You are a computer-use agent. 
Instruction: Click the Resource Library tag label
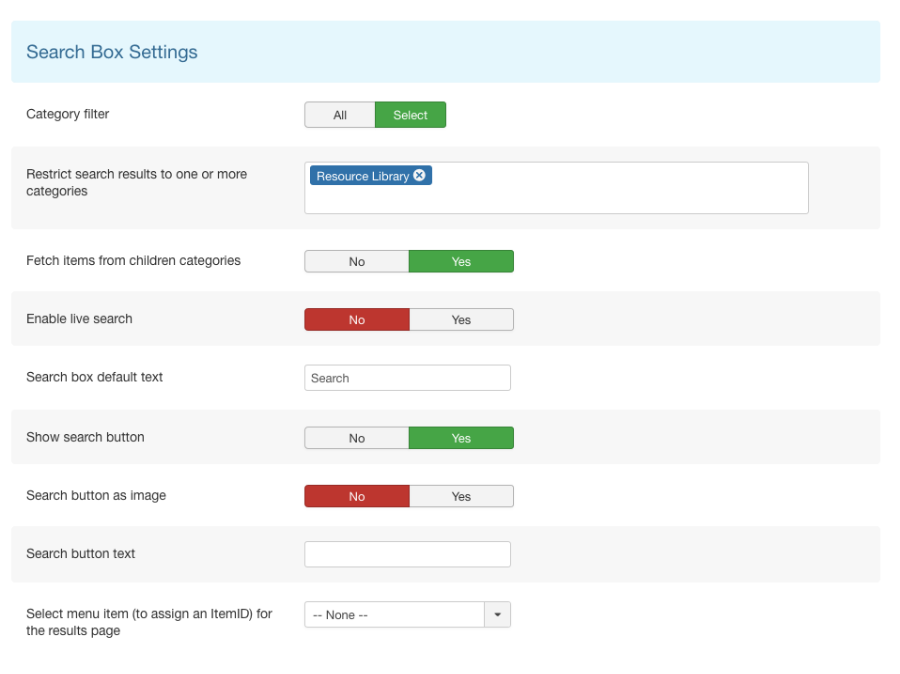(363, 176)
